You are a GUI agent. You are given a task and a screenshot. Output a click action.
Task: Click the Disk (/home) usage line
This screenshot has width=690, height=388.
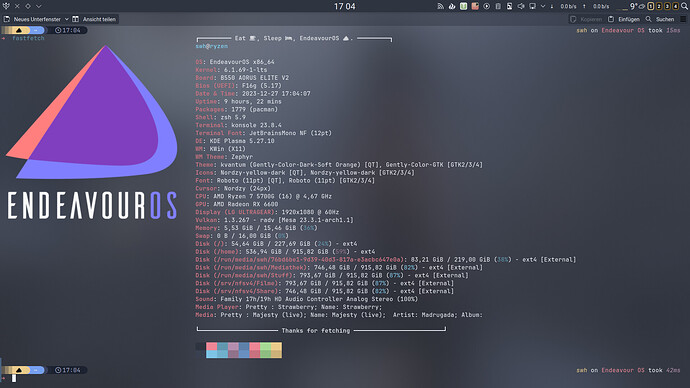(x=285, y=252)
